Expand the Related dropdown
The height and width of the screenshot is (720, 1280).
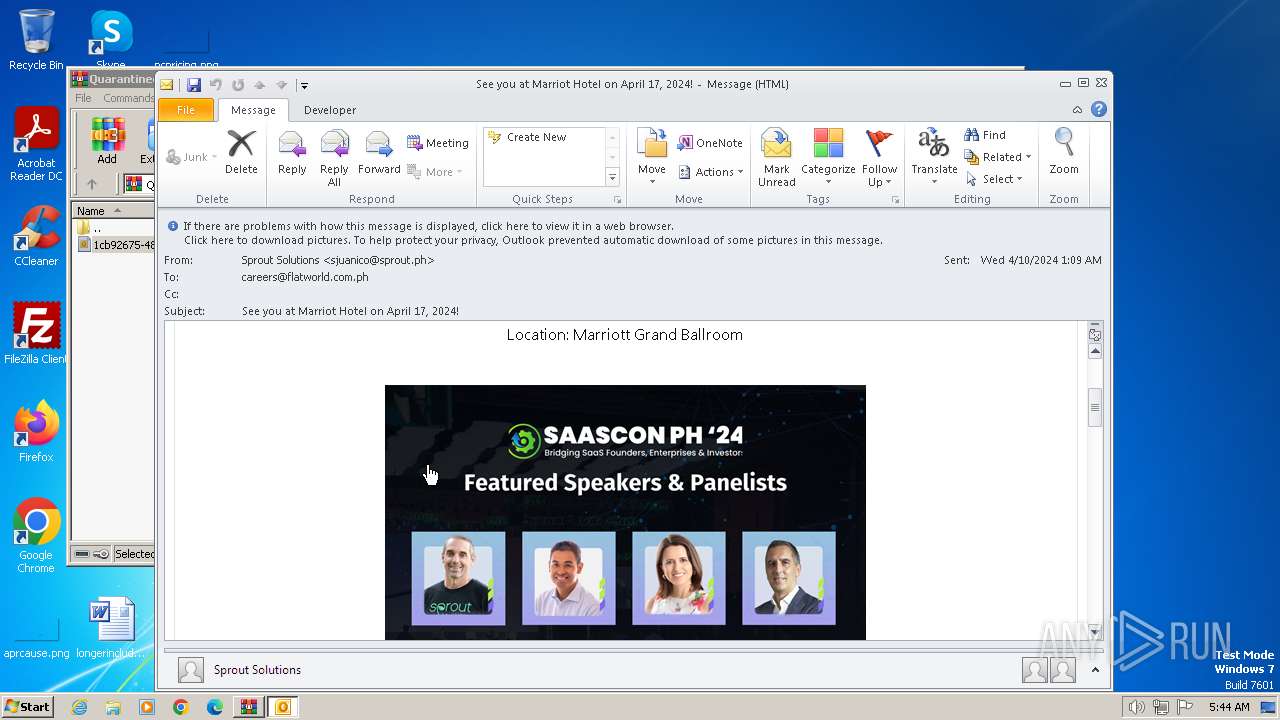[x=998, y=157]
